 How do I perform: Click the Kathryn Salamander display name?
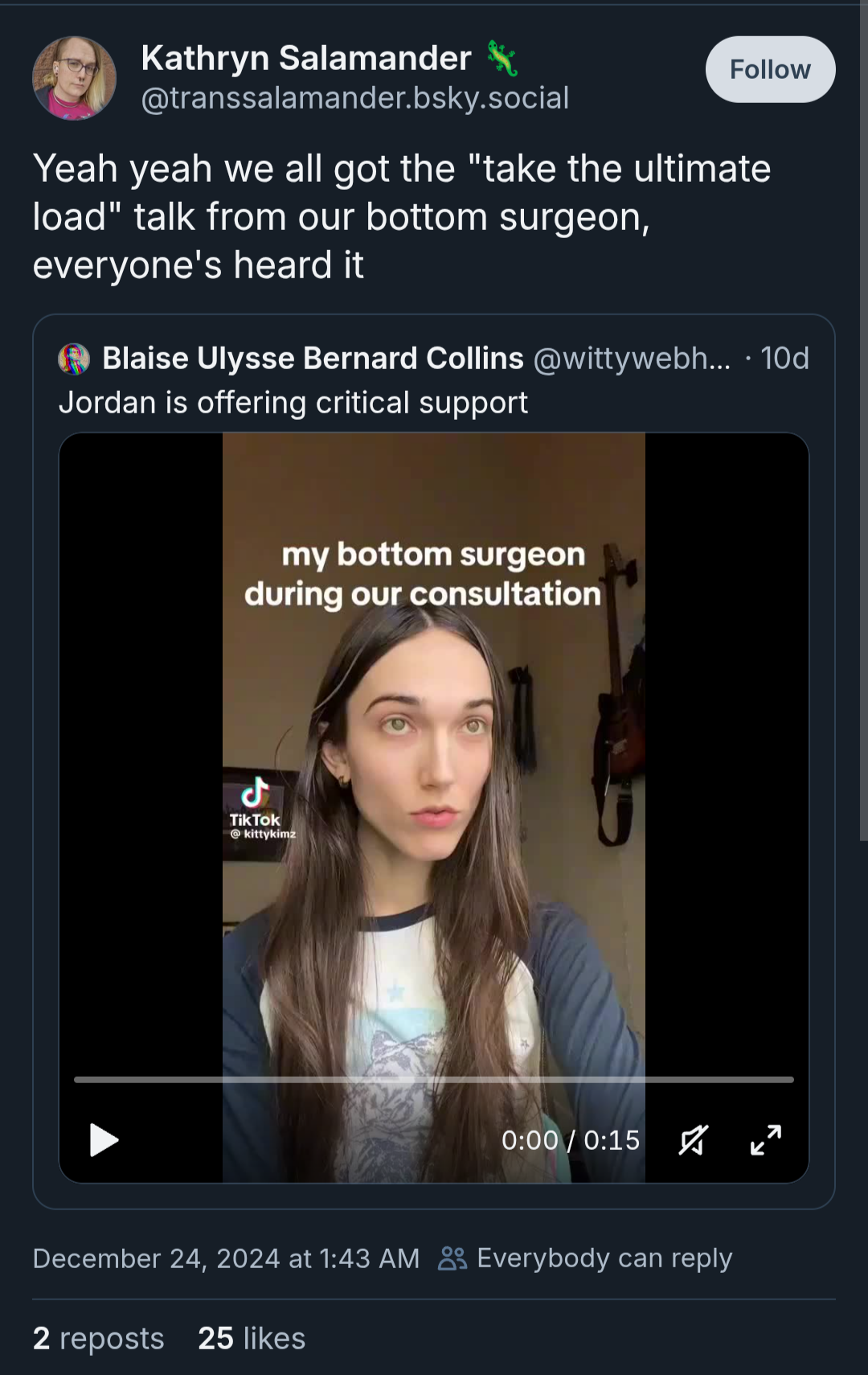tap(305, 58)
